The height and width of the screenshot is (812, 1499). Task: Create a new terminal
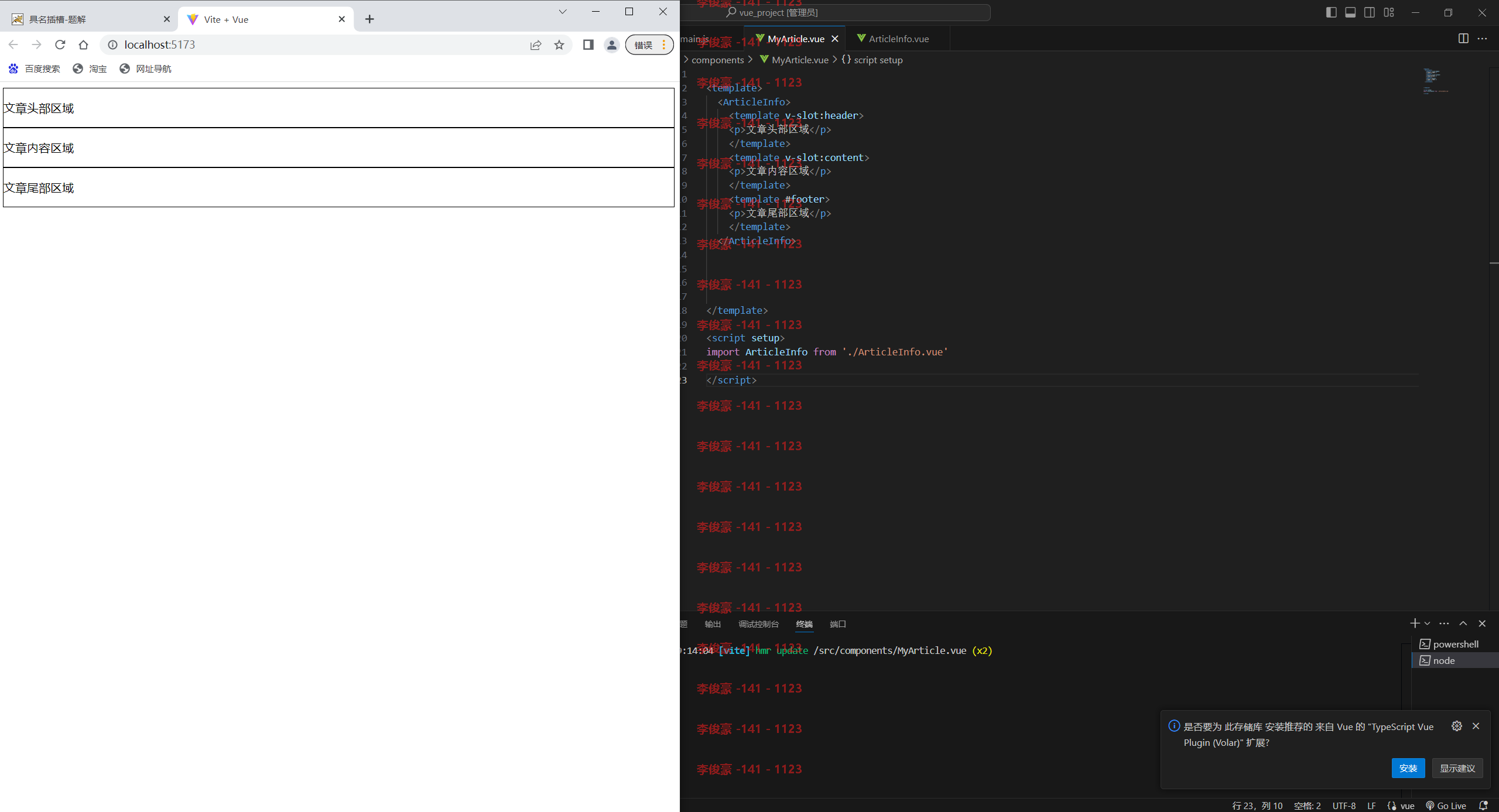point(1415,623)
